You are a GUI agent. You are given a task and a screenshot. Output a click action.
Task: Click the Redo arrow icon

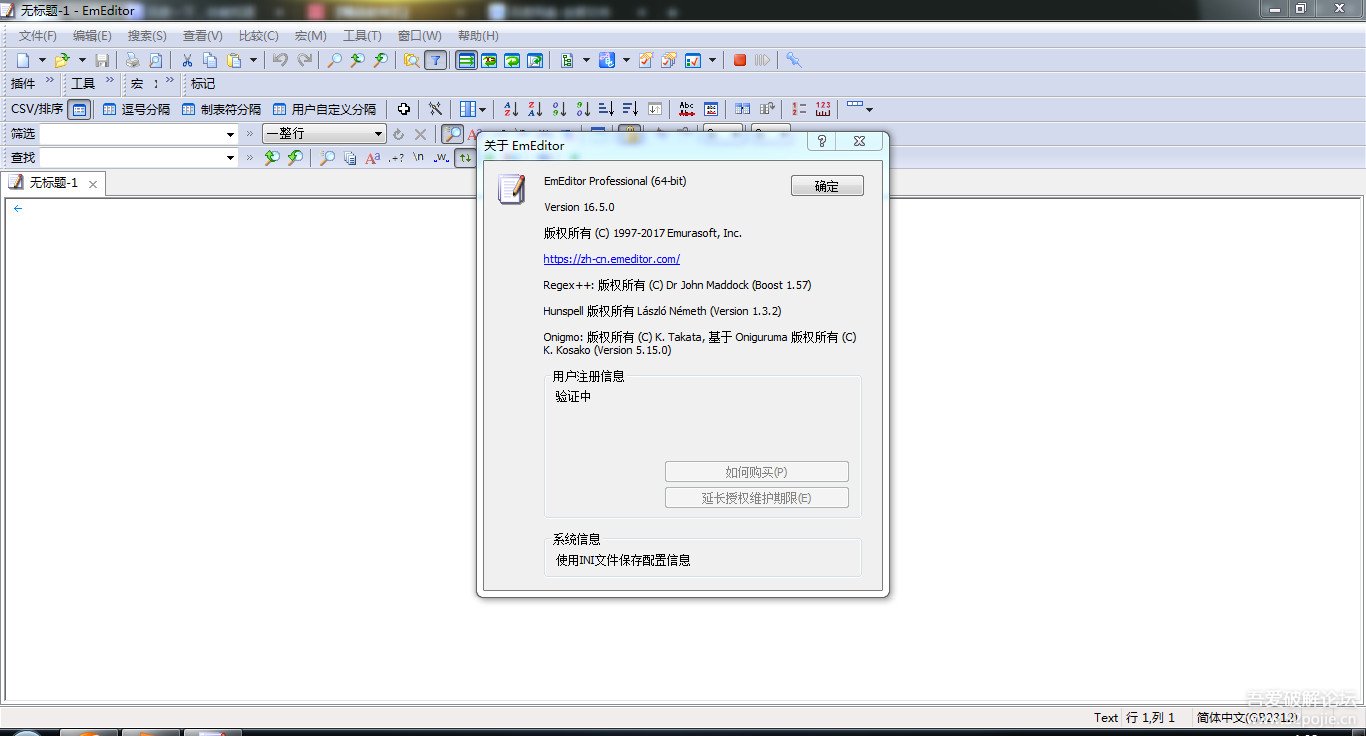click(304, 60)
